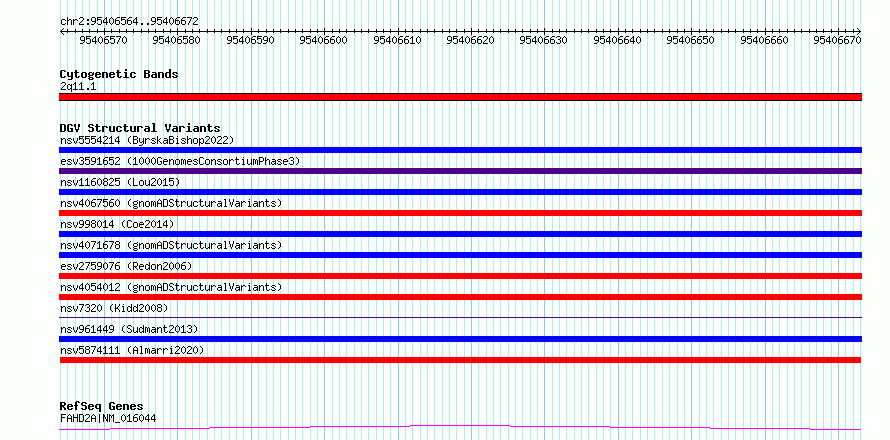Image resolution: width=890 pixels, height=440 pixels.
Task: Click the FAHD2A|NM_016044 gene label
Action: coord(108,418)
